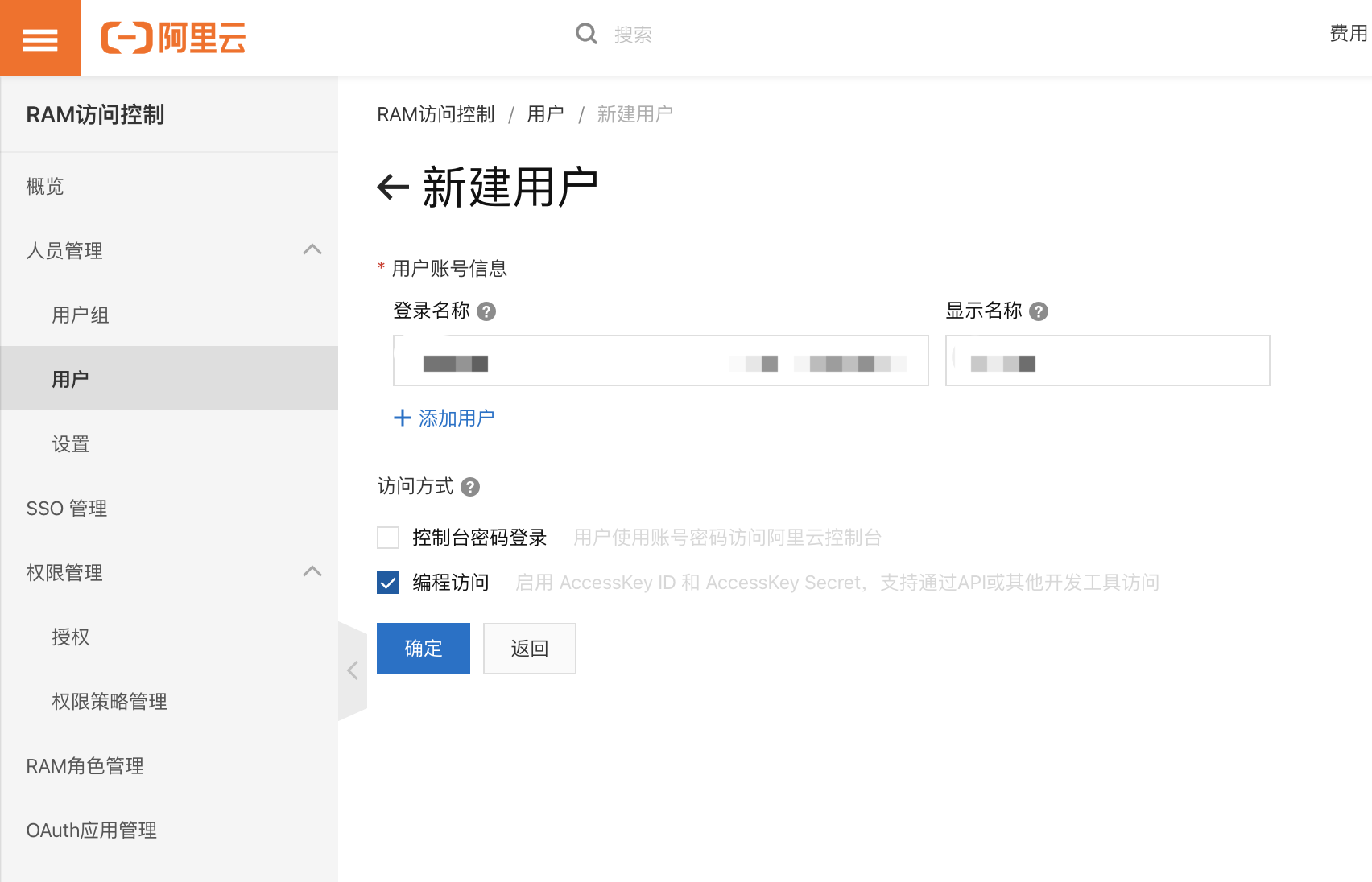Click the 确定 button

[424, 649]
